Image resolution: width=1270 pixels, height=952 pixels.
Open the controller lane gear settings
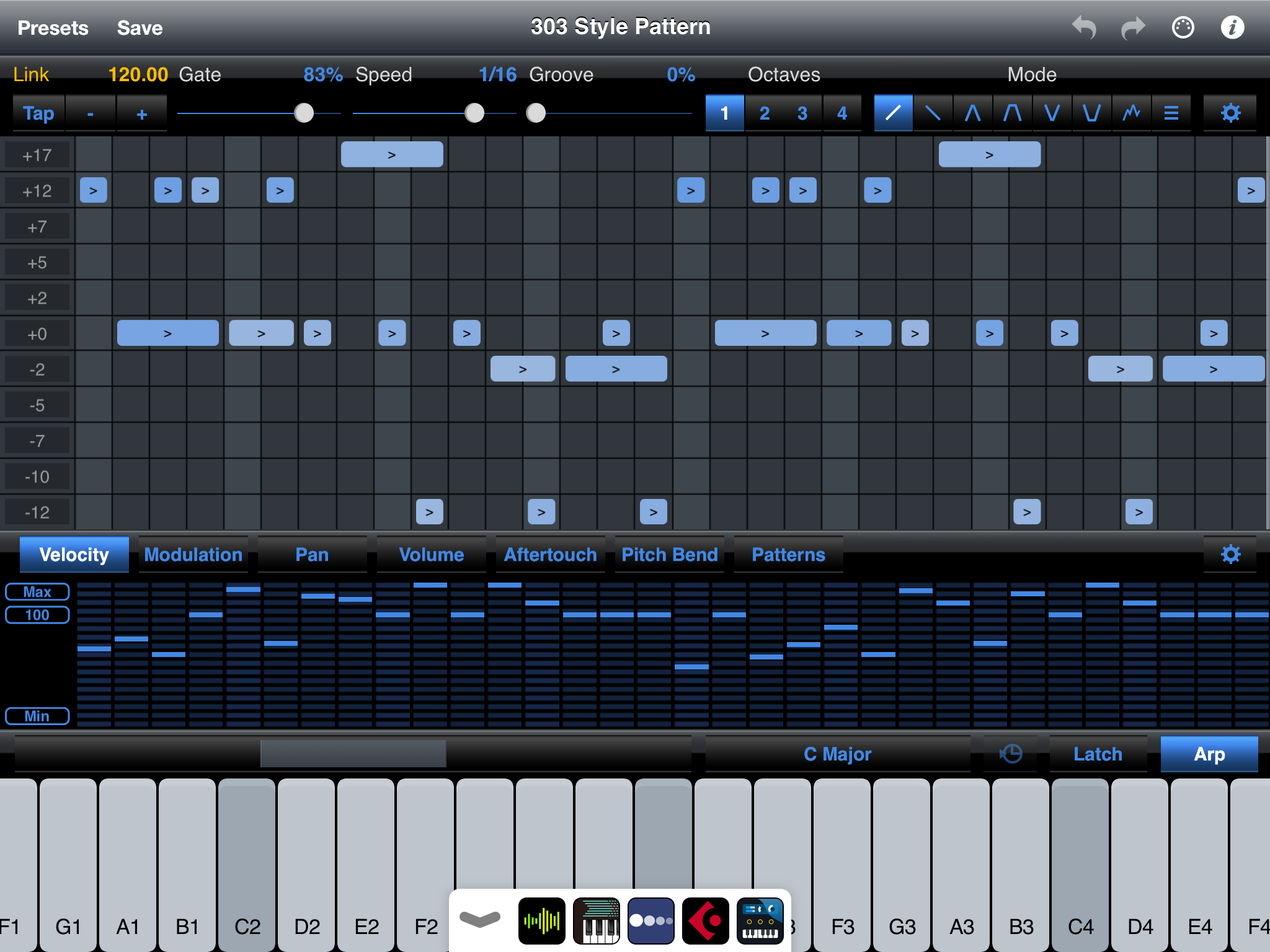point(1230,554)
